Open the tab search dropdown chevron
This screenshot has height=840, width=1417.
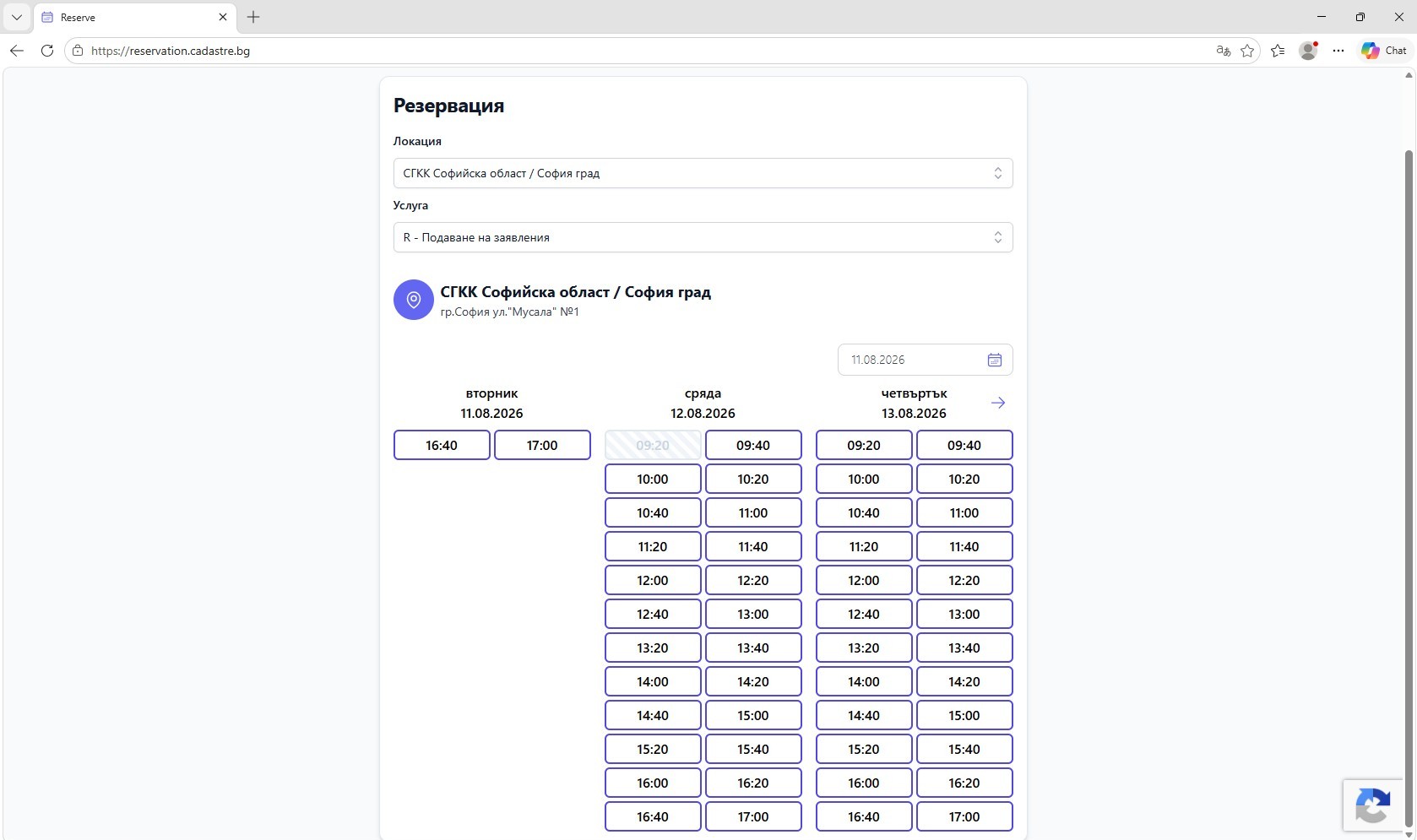click(x=16, y=17)
